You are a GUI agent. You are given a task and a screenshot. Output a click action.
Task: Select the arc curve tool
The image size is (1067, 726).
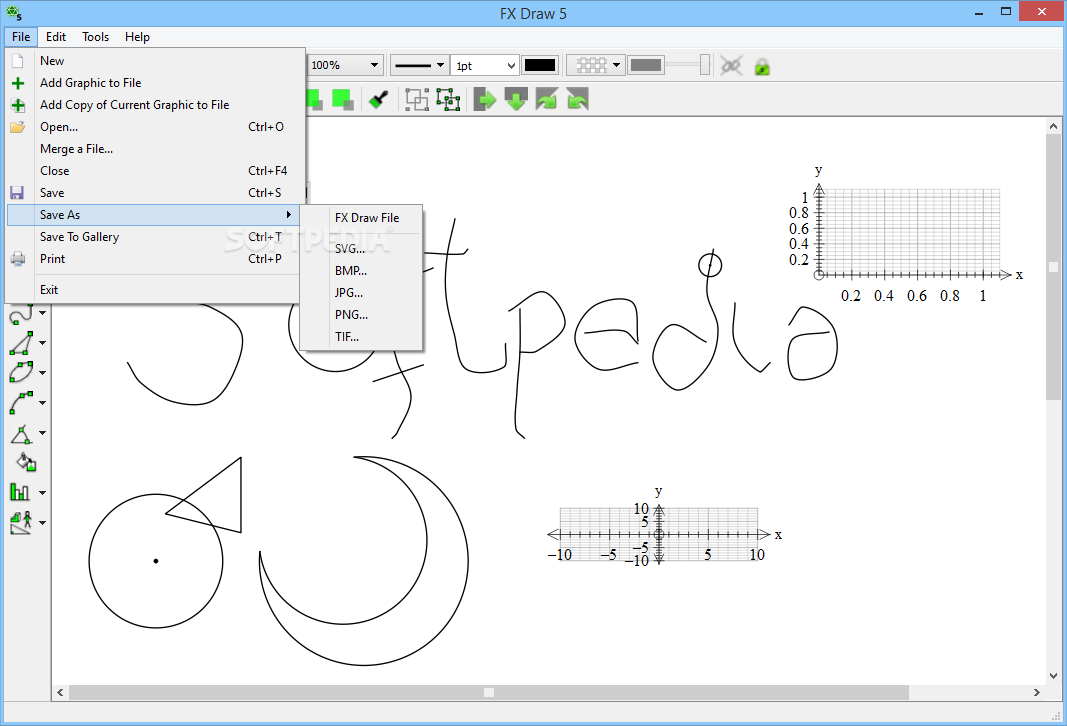tap(21, 403)
